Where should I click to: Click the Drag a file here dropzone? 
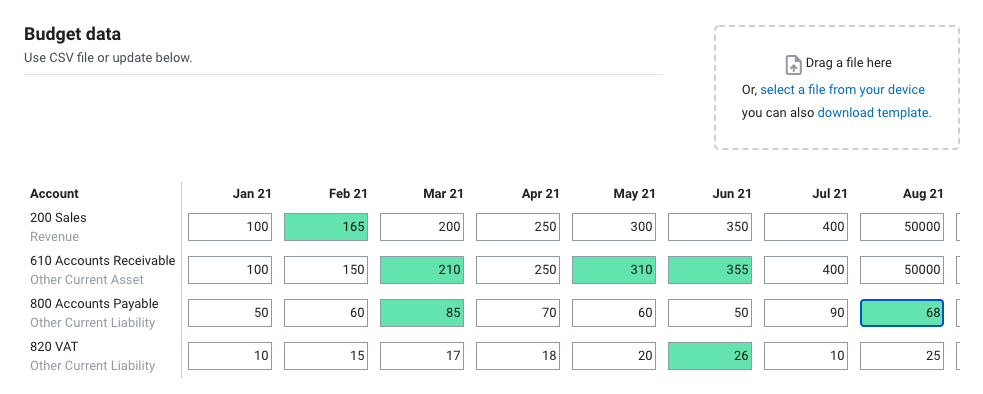tap(837, 88)
